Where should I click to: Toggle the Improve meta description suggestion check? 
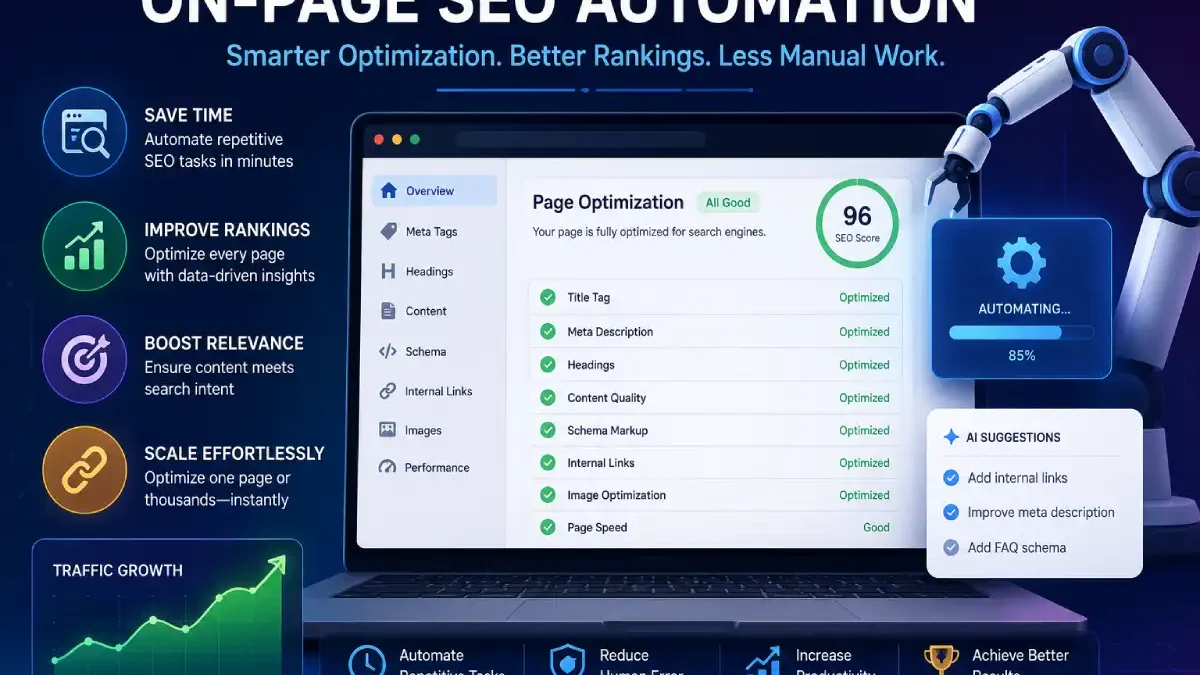951,512
